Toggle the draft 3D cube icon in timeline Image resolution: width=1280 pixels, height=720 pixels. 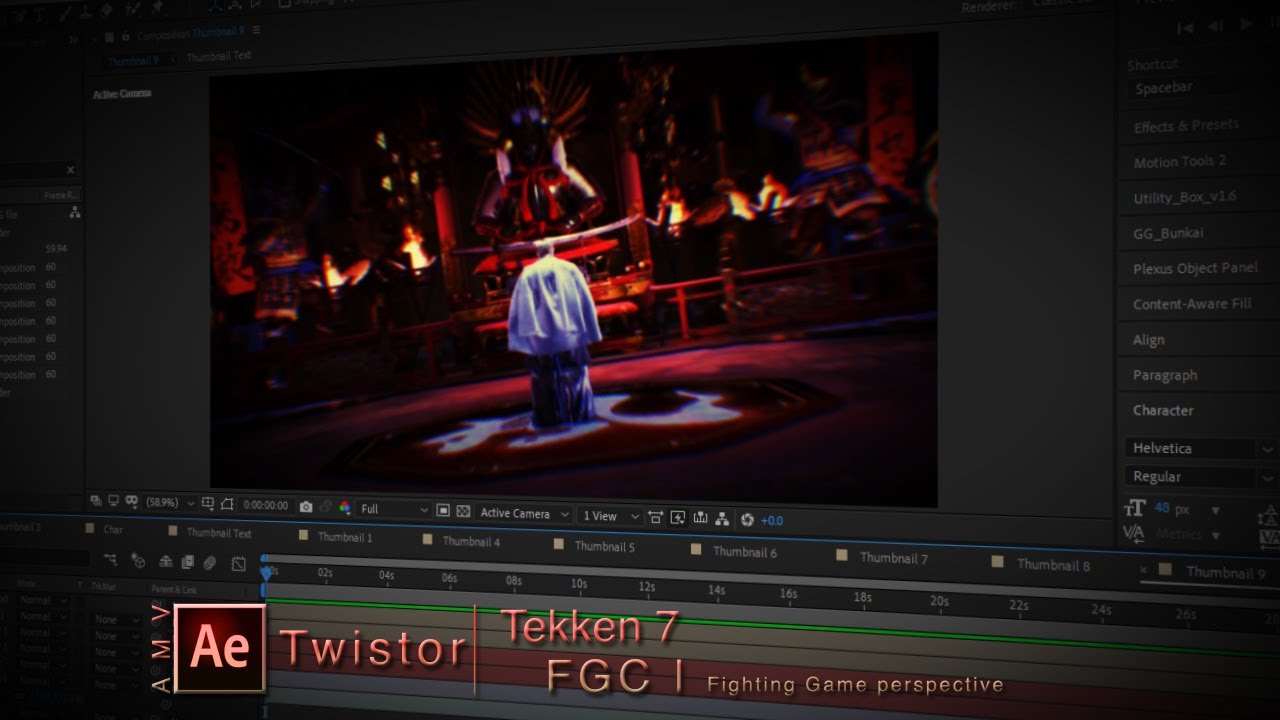click(x=138, y=561)
